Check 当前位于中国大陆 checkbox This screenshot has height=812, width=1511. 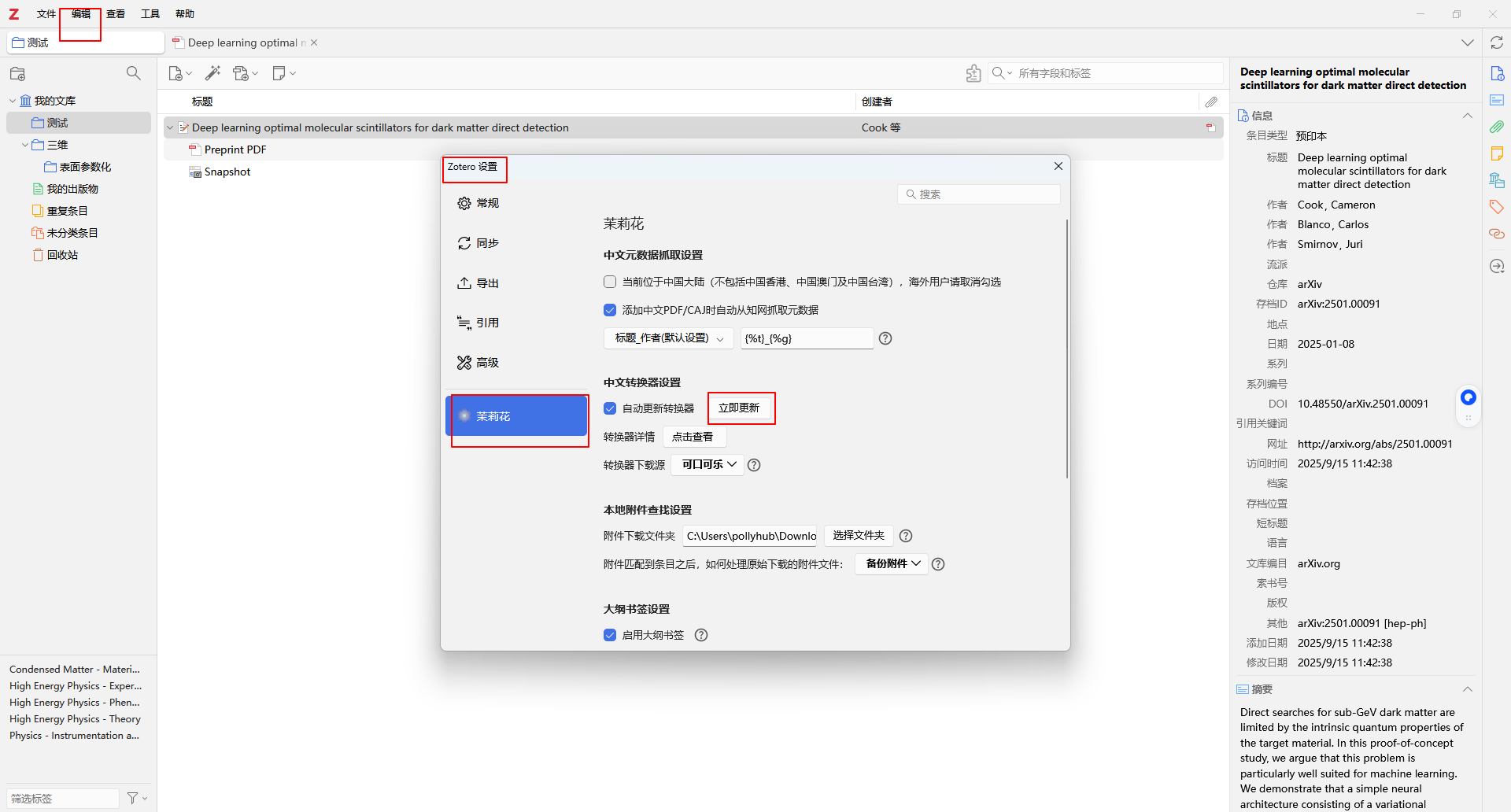tap(610, 282)
